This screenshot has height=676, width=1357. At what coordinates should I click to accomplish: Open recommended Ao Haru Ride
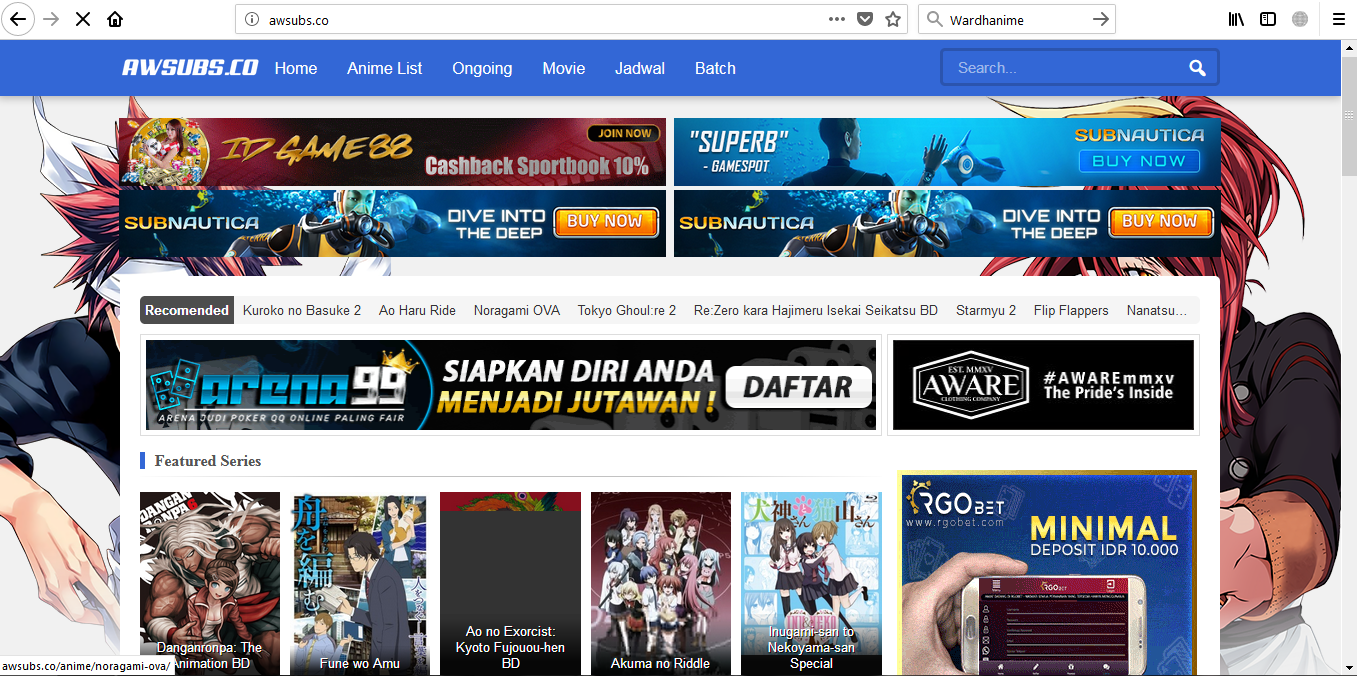(x=417, y=310)
